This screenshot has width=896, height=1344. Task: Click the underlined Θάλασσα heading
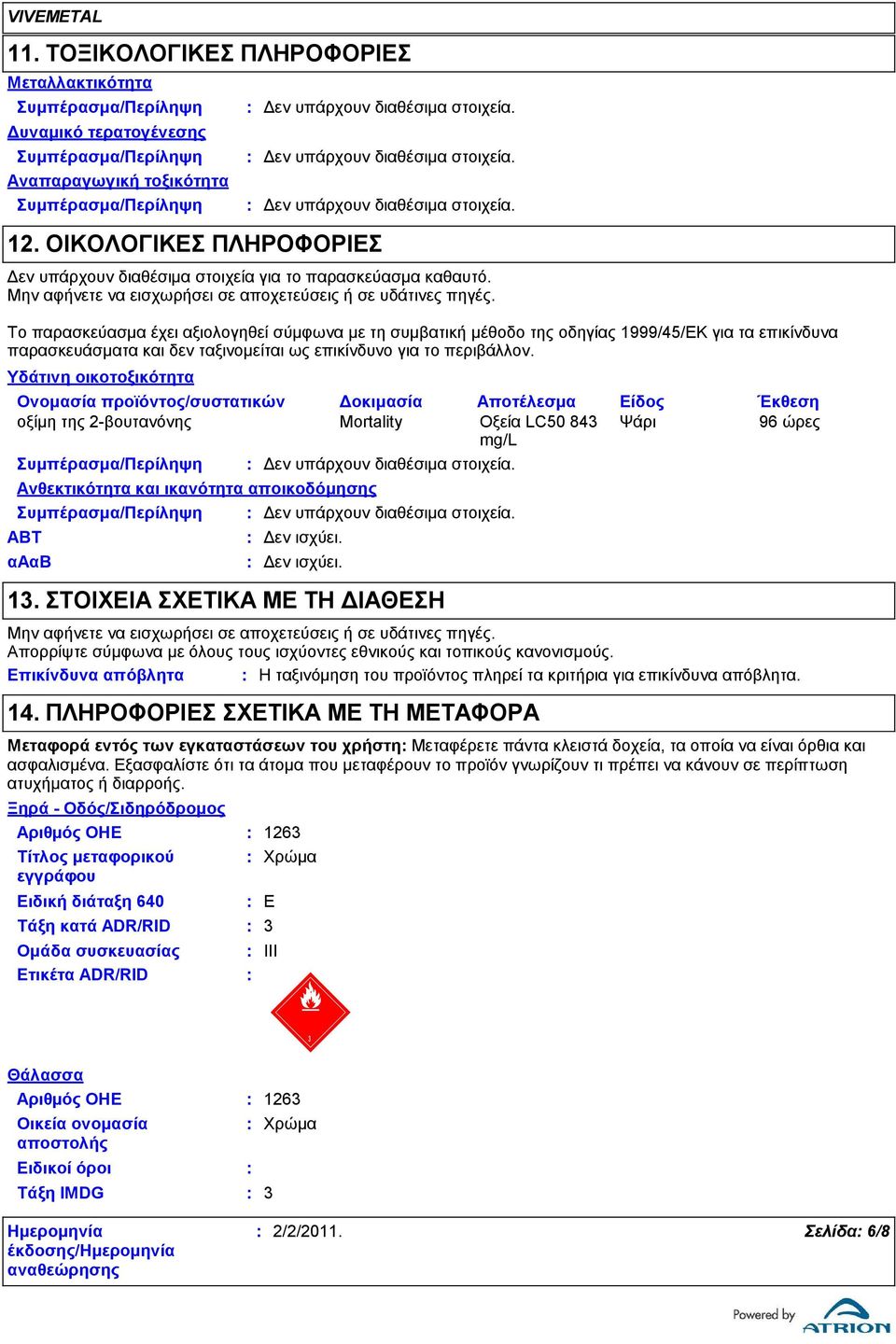45,1075
